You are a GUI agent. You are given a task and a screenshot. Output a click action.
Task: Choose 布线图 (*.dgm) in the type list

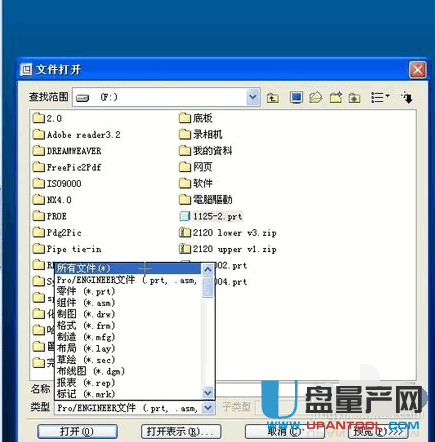pos(128,371)
